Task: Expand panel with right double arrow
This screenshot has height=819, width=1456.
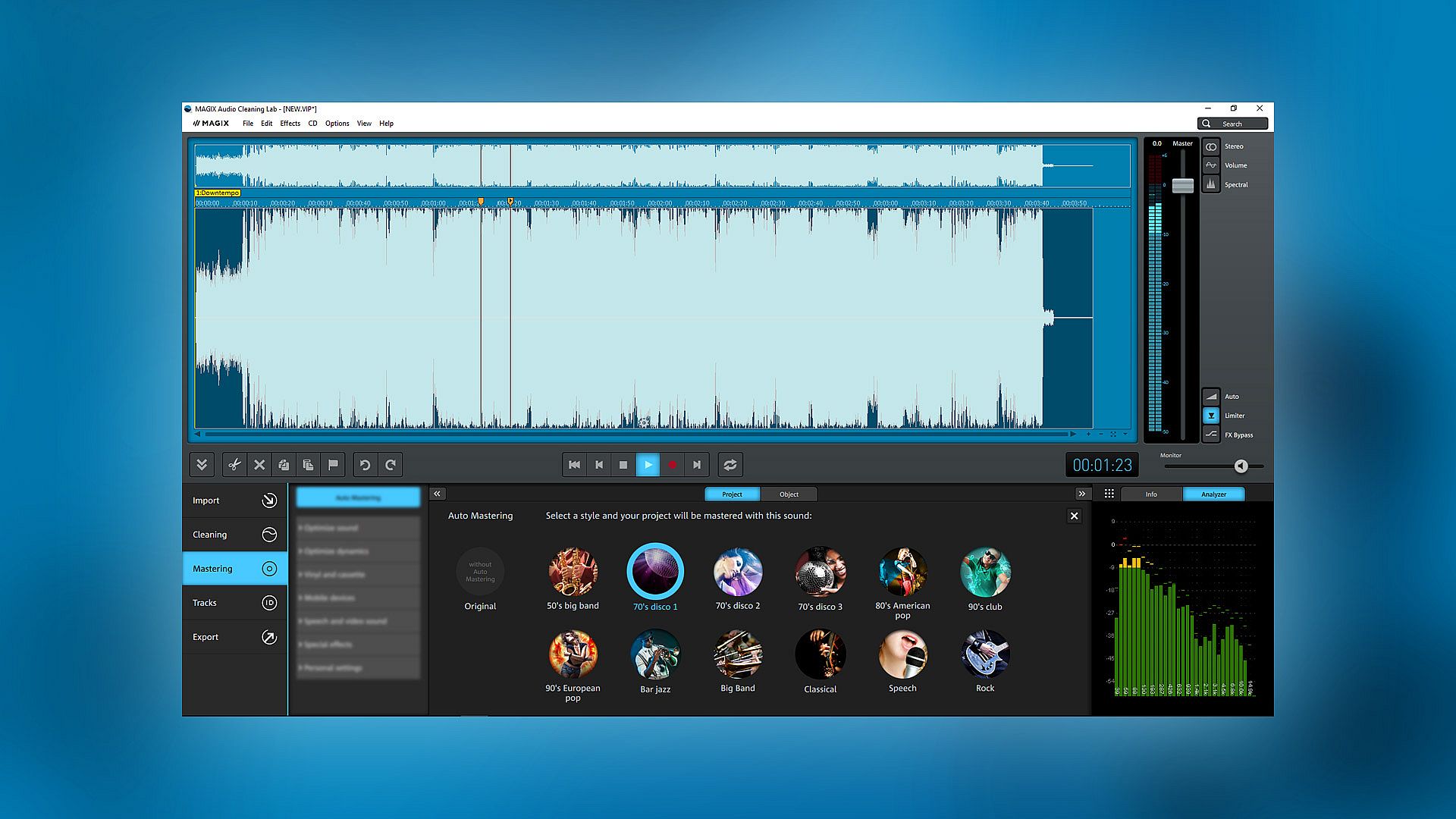Action: (1081, 494)
